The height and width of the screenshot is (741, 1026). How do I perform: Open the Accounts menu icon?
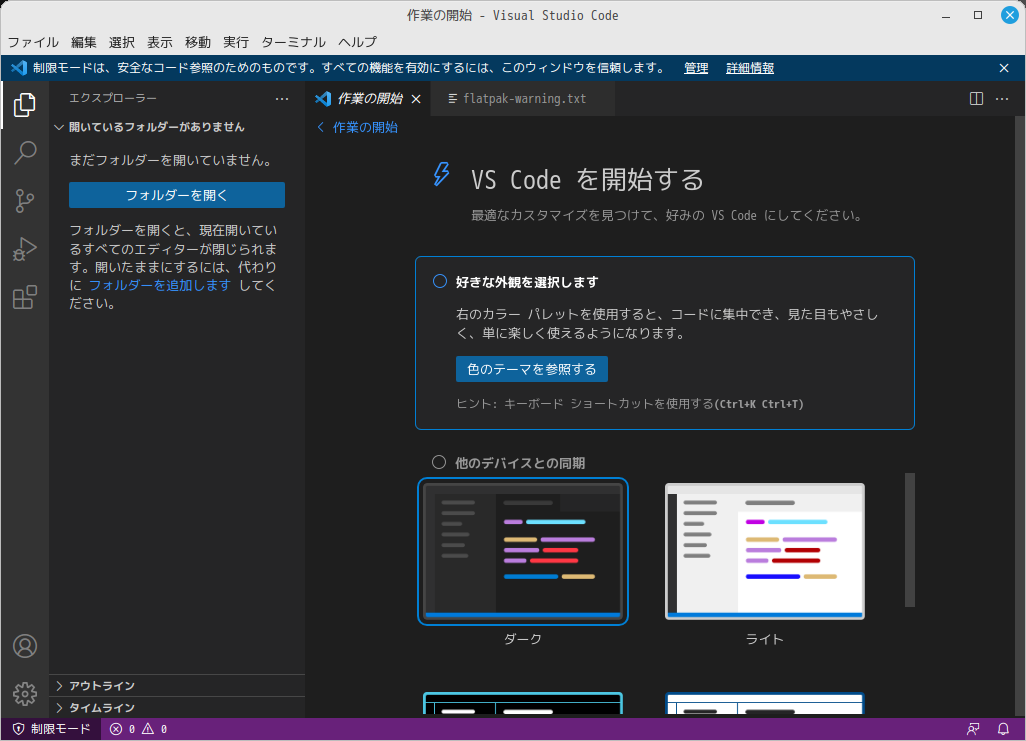[x=25, y=646]
